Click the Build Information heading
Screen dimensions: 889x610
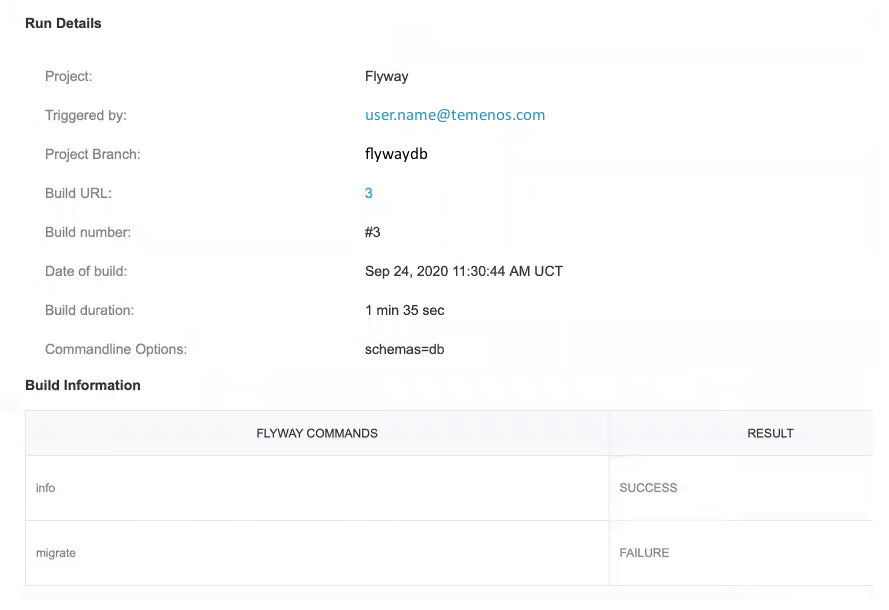[x=83, y=385]
